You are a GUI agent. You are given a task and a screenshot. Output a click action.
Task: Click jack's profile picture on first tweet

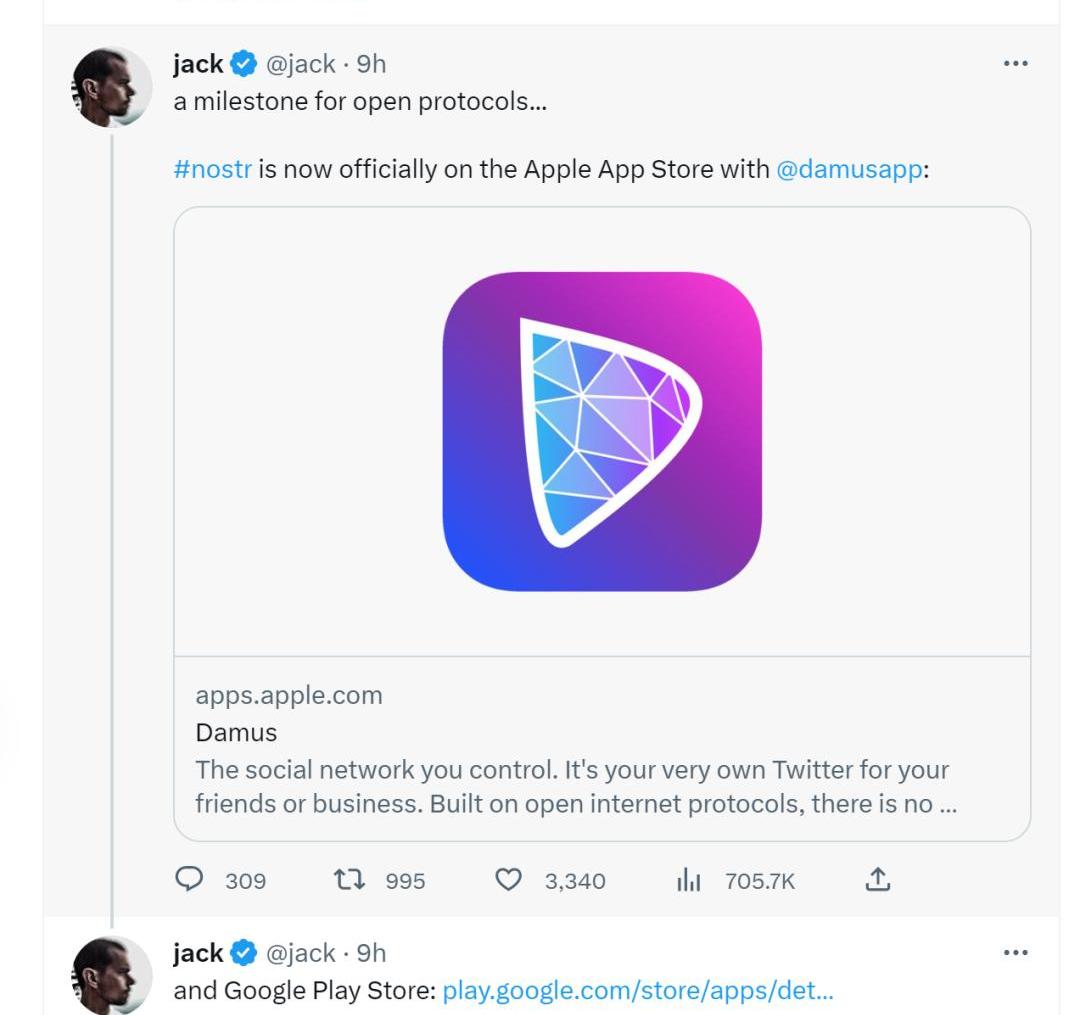111,88
